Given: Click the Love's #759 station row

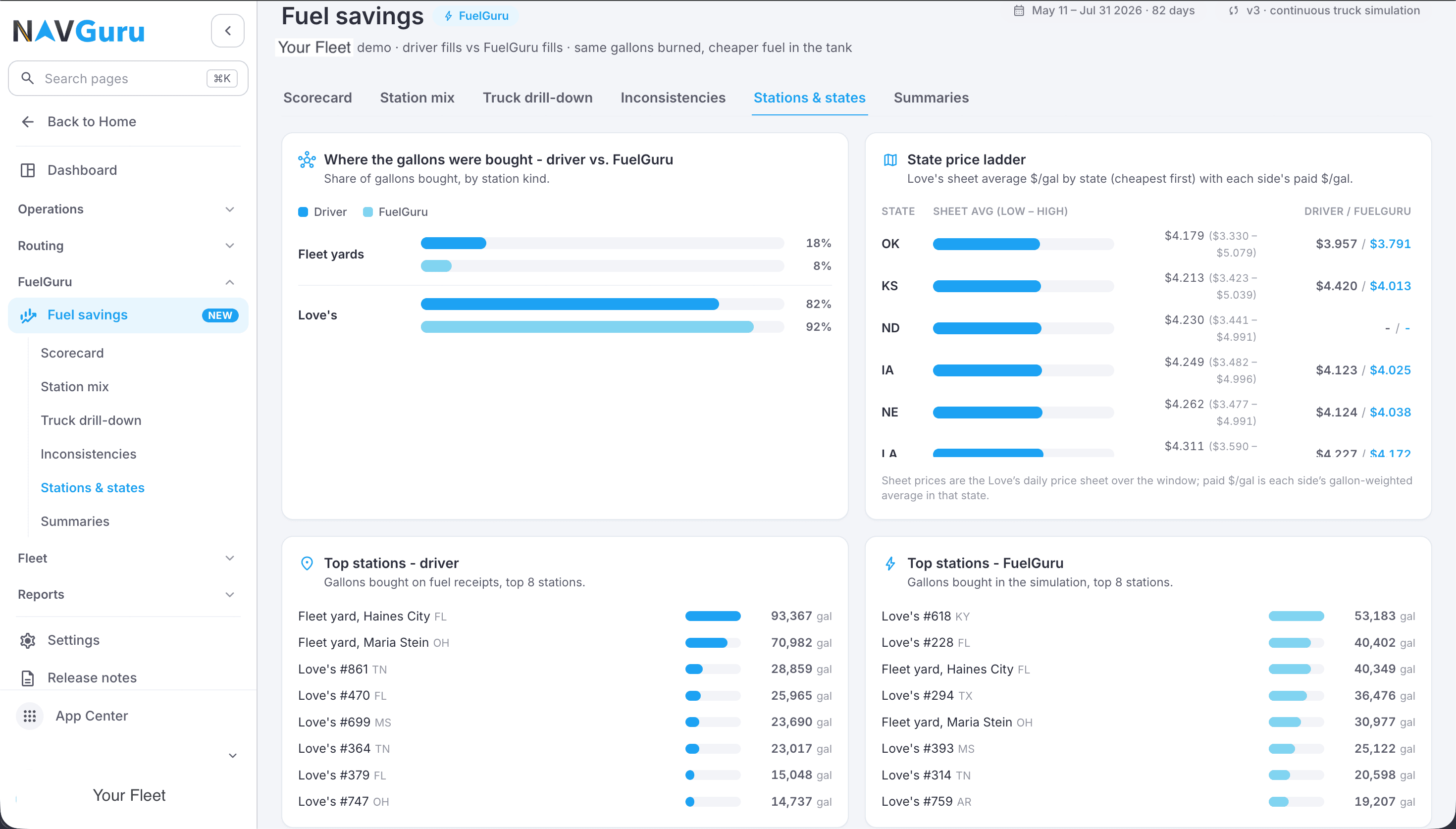Looking at the screenshot, I should click(1148, 802).
